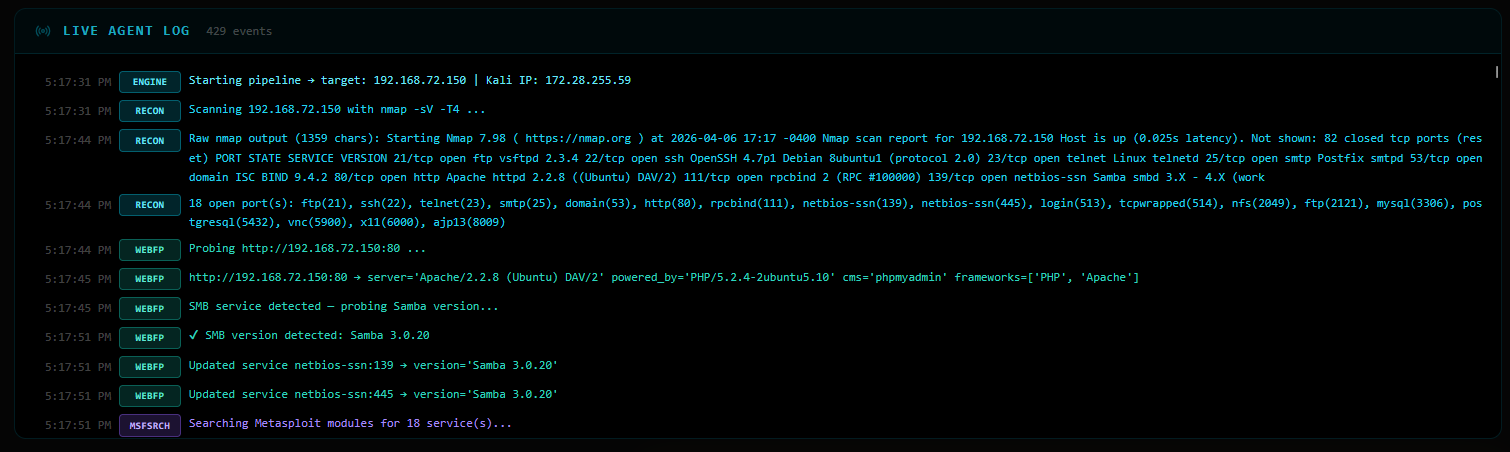Image resolution: width=1510 pixels, height=452 pixels.
Task: Click WEBFP badge beside 'SMB service detected'
Action: (150, 307)
